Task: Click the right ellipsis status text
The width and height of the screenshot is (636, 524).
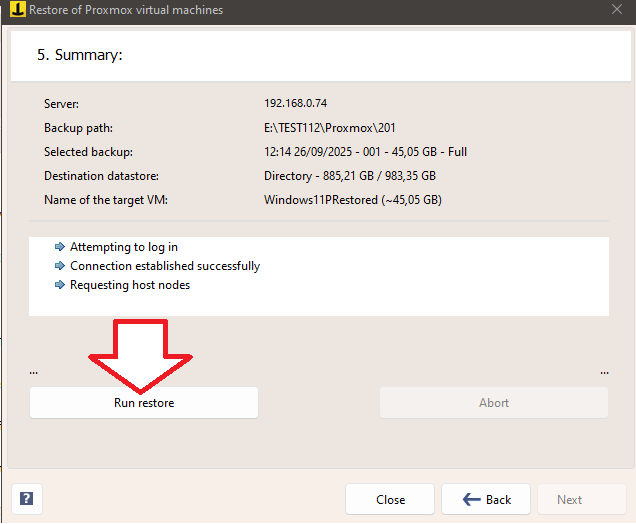Action: tap(604, 371)
